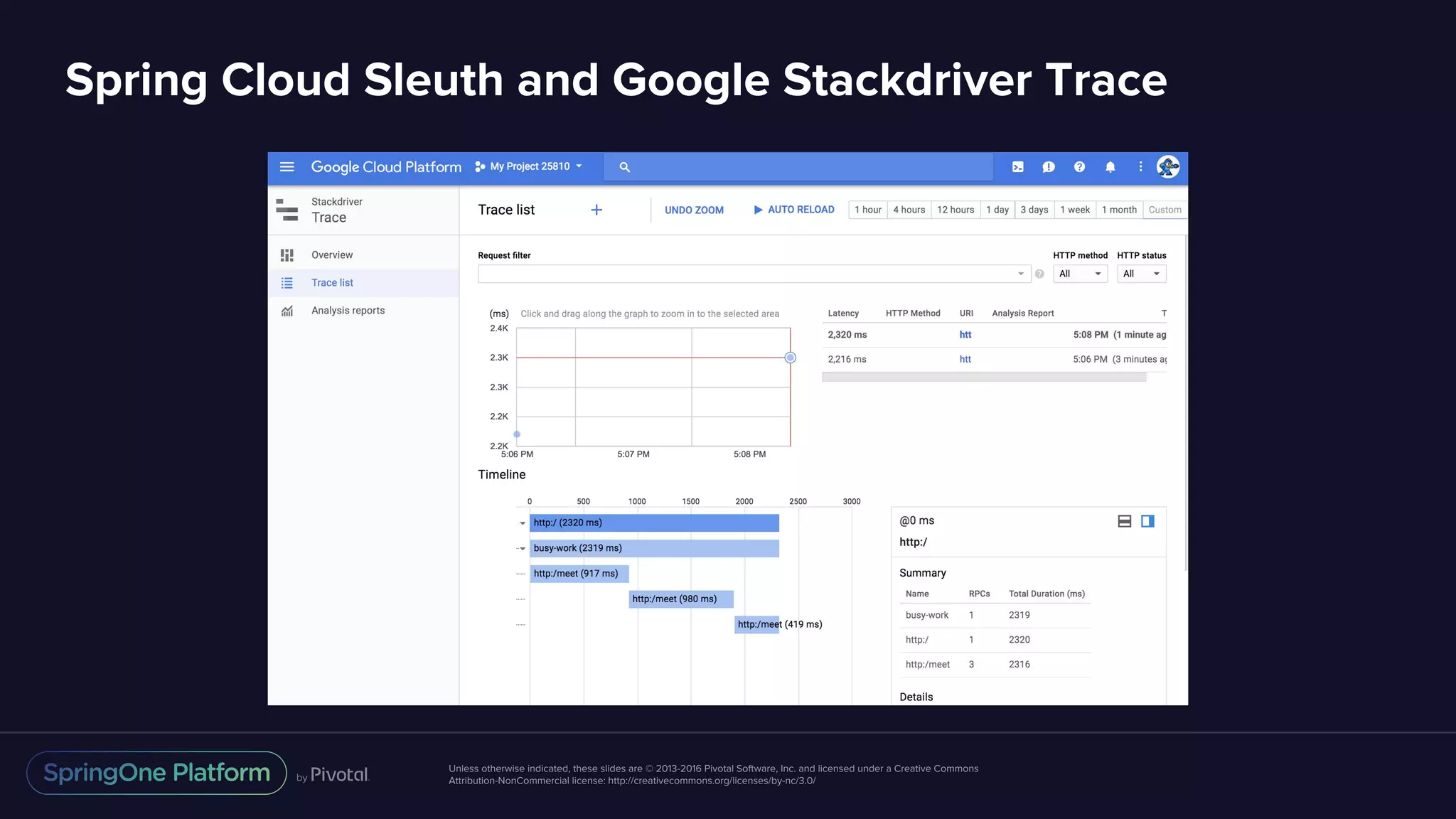This screenshot has width=1456, height=819.
Task: Open the hamburger navigation menu
Action: (x=287, y=166)
